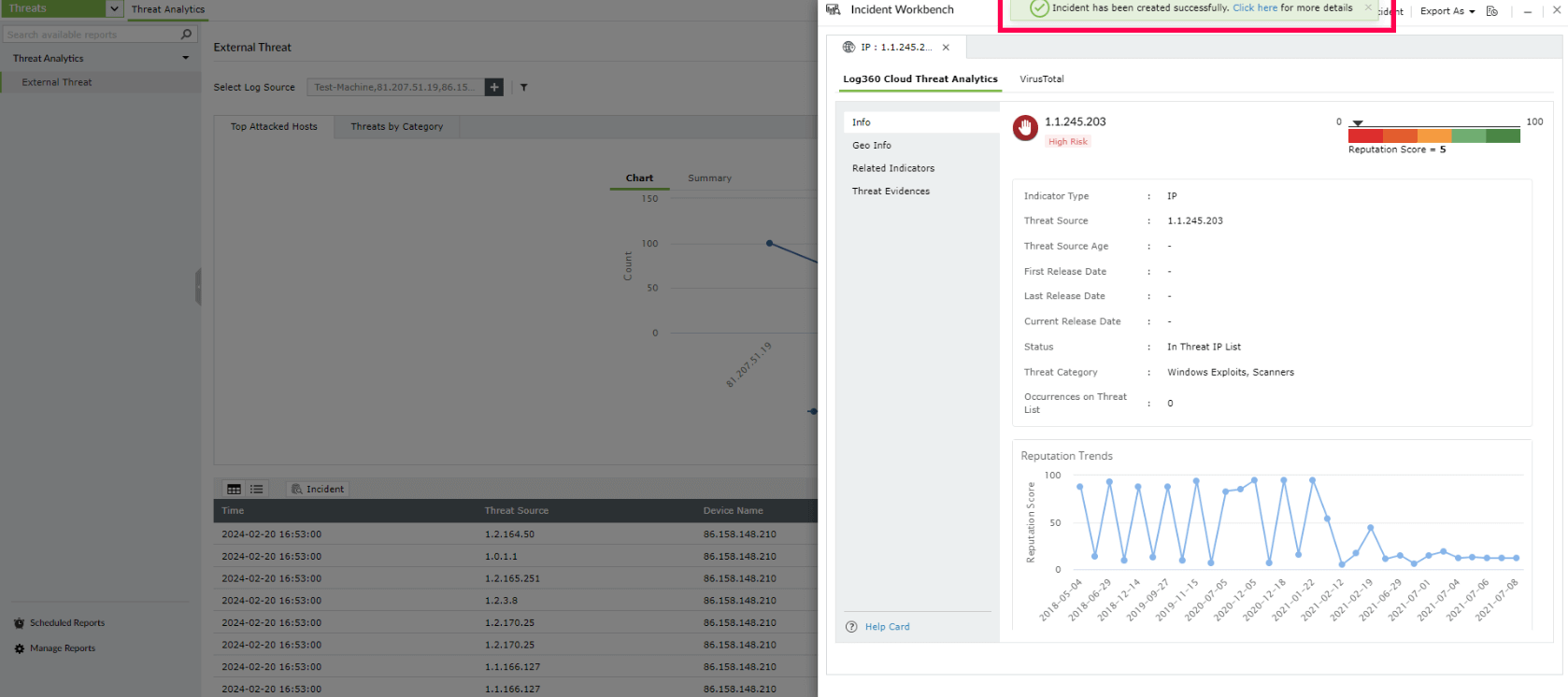Sort by the Device Name column header

coord(734,511)
